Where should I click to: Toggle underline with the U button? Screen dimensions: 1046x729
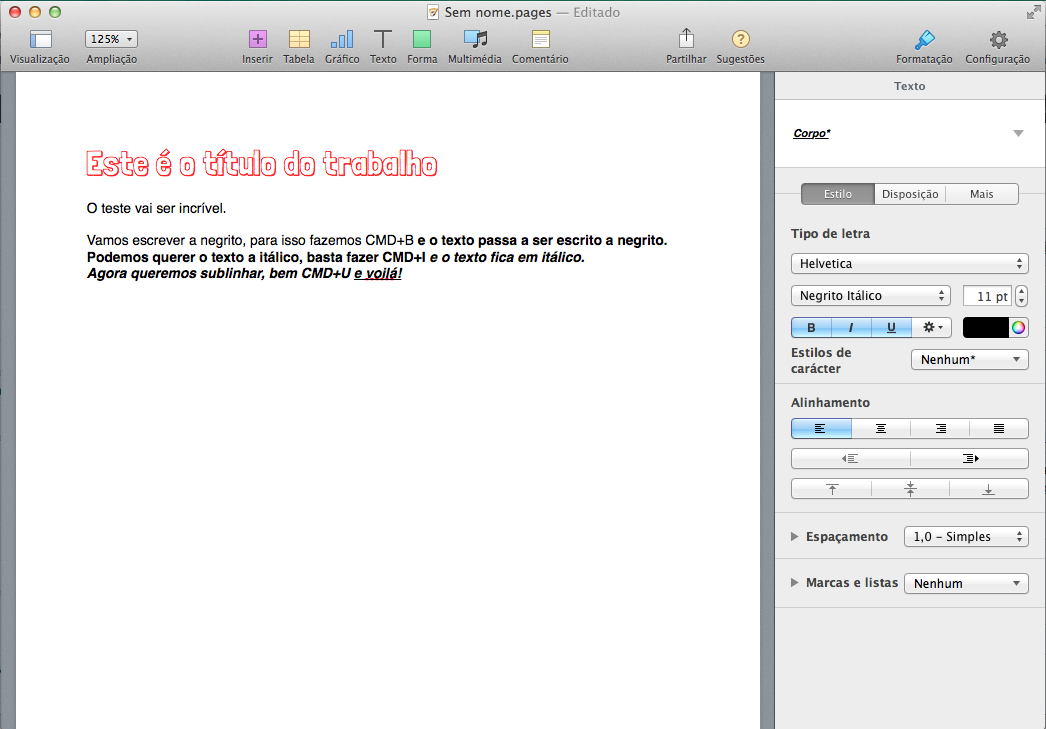point(891,327)
